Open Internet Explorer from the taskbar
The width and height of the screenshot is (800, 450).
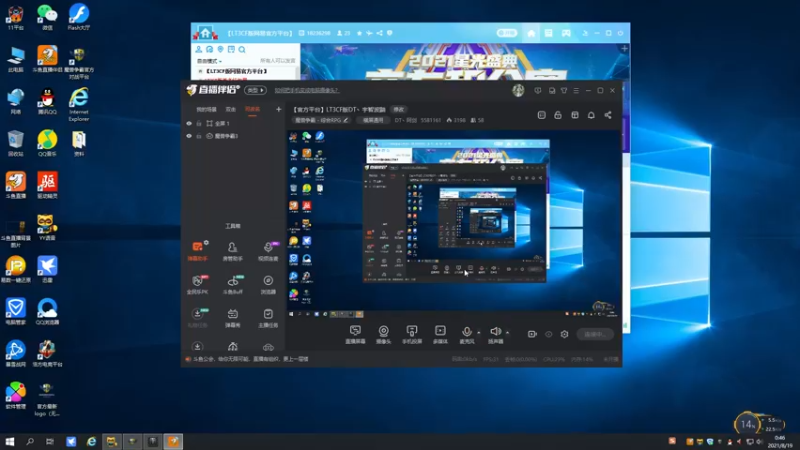click(91, 441)
